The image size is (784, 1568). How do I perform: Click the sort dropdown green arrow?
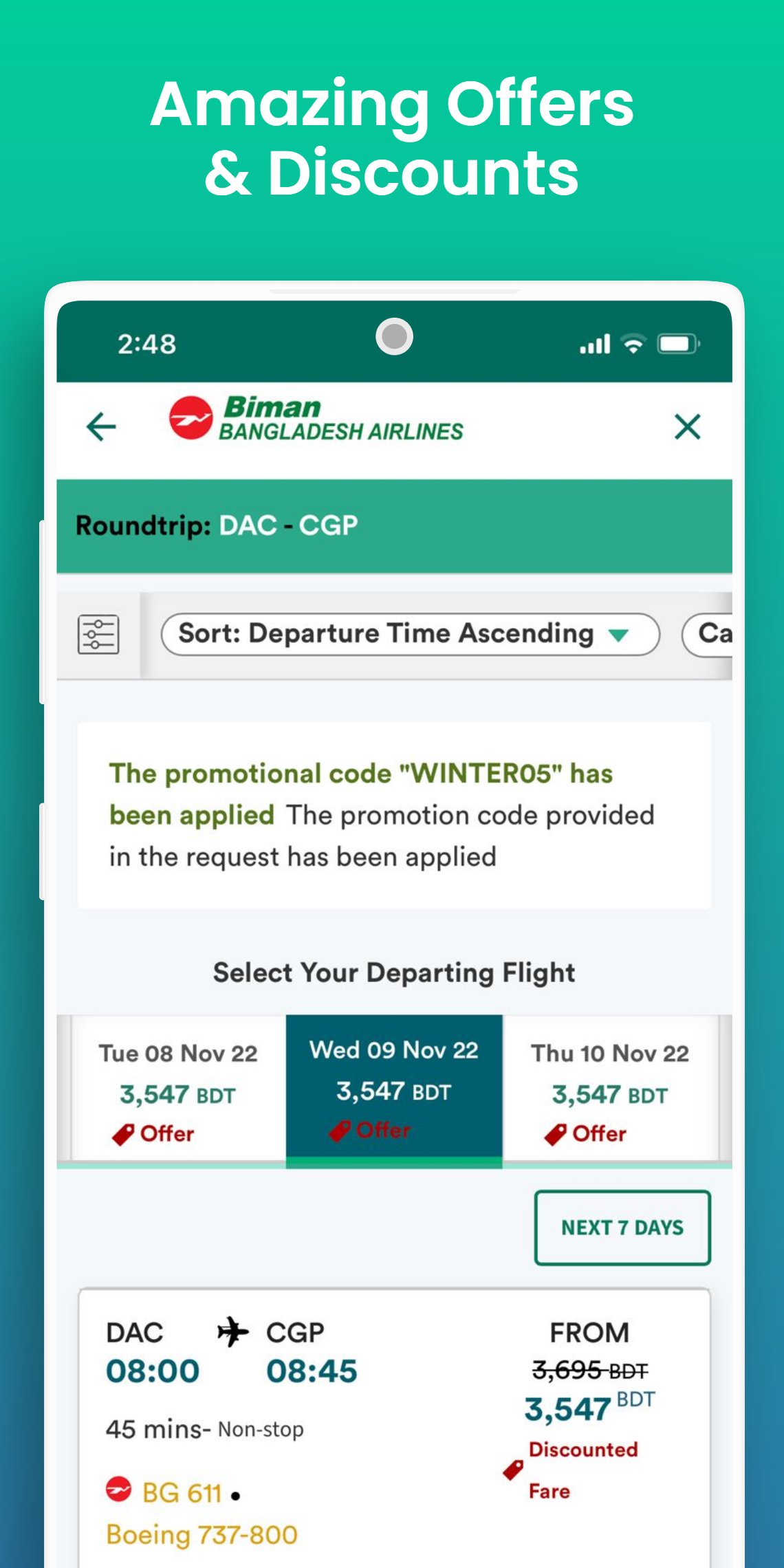pos(619,635)
